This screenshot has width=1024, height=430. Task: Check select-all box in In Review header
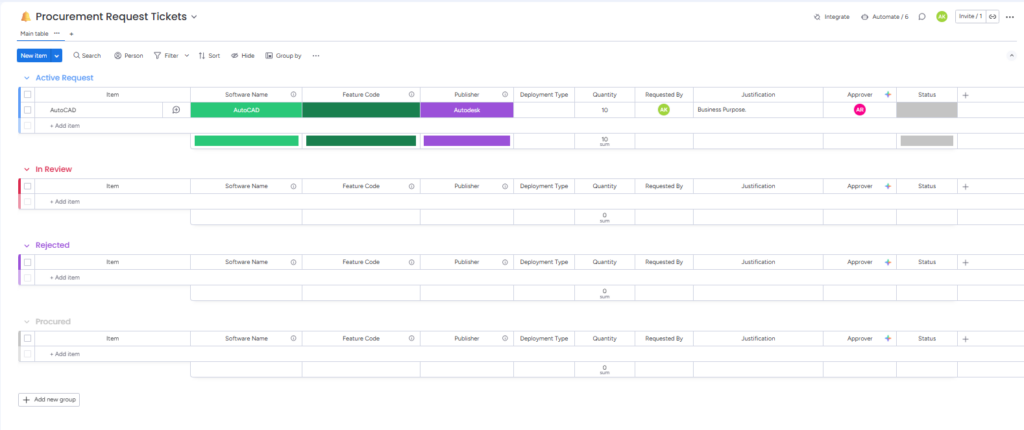click(28, 186)
